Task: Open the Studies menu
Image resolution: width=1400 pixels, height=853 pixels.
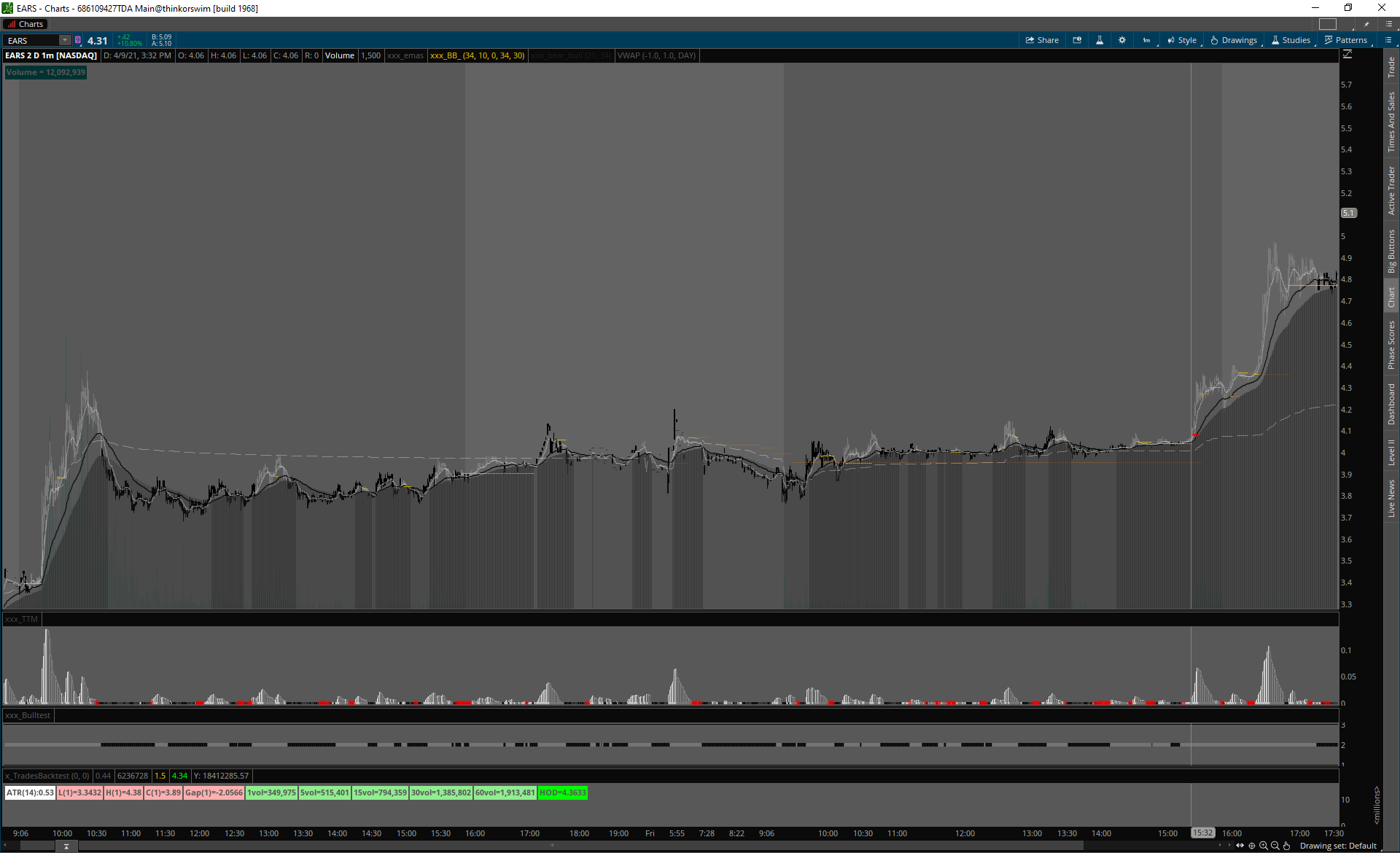Action: [1291, 40]
